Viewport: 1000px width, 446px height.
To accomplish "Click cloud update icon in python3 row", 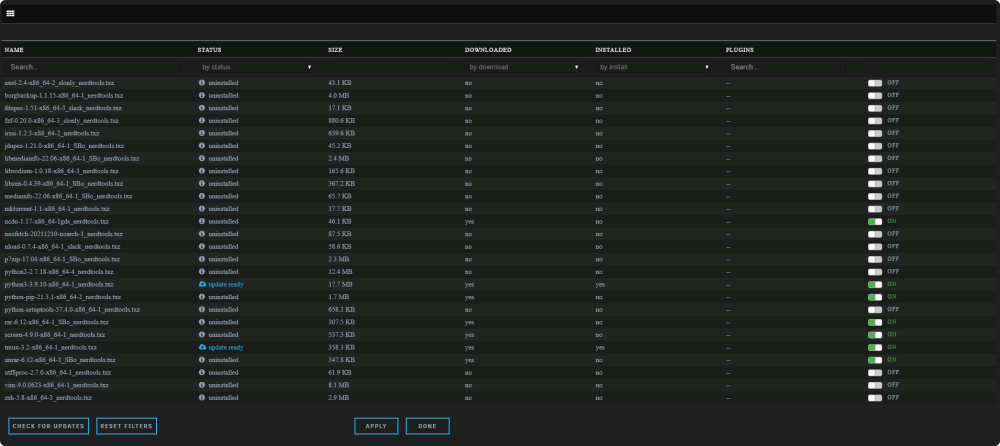I will [x=203, y=285].
